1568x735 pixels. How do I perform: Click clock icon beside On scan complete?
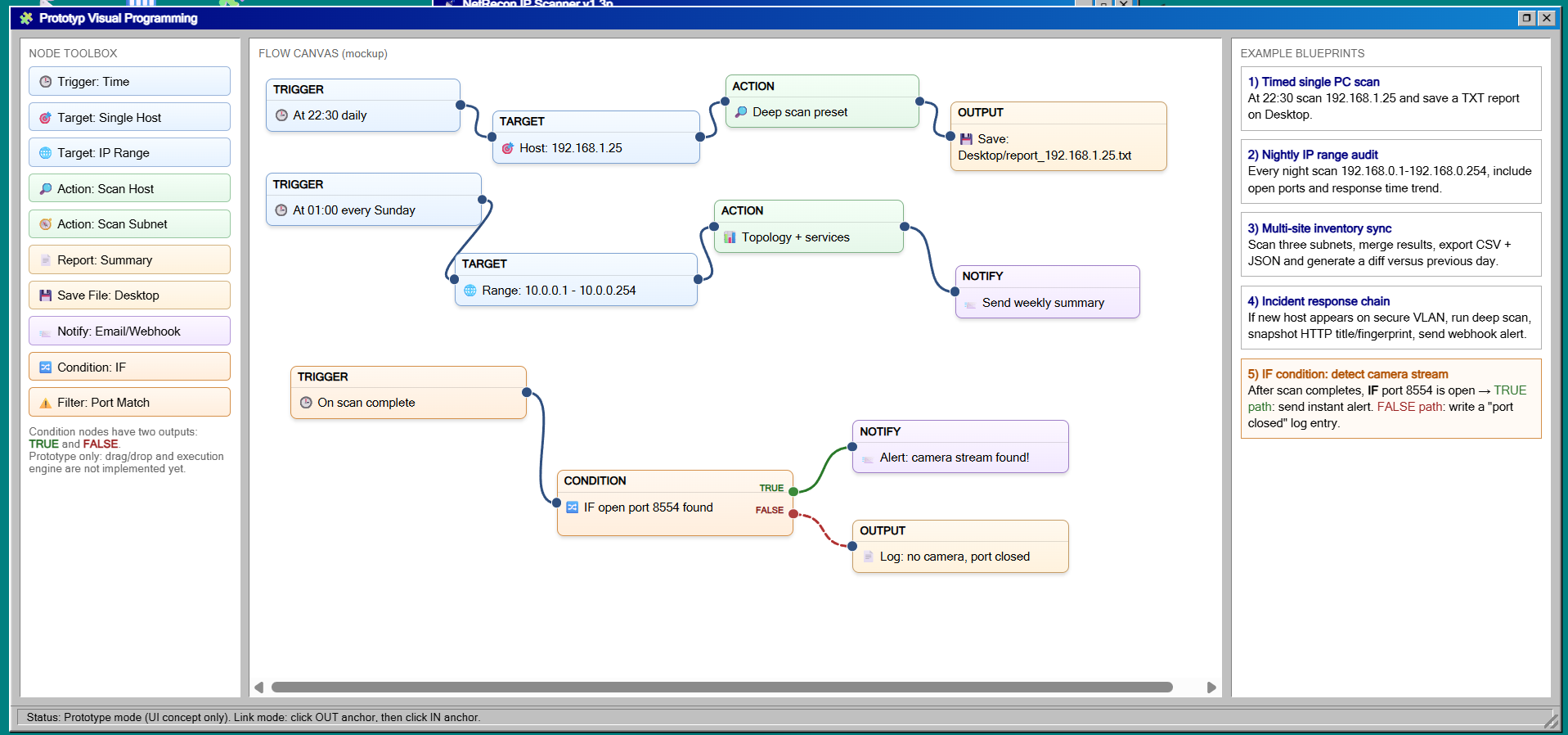click(306, 403)
